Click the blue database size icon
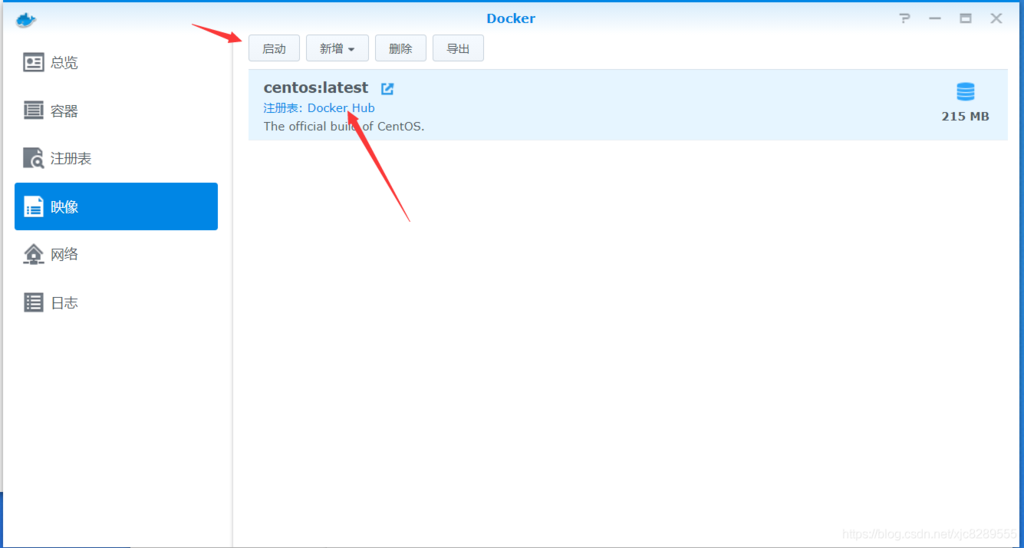The width and height of the screenshot is (1024, 548). tap(965, 92)
